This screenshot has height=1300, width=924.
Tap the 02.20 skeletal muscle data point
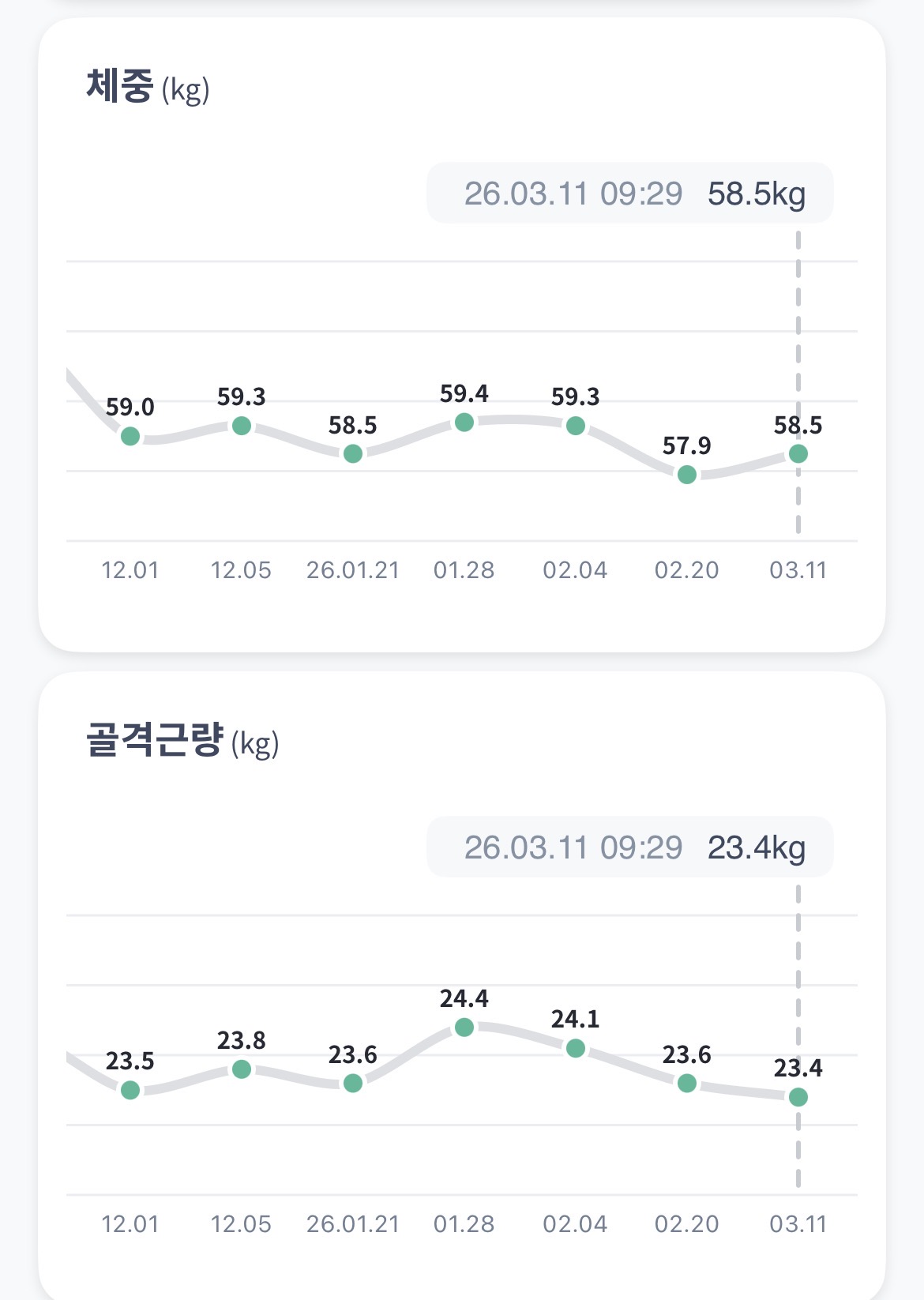[687, 1083]
